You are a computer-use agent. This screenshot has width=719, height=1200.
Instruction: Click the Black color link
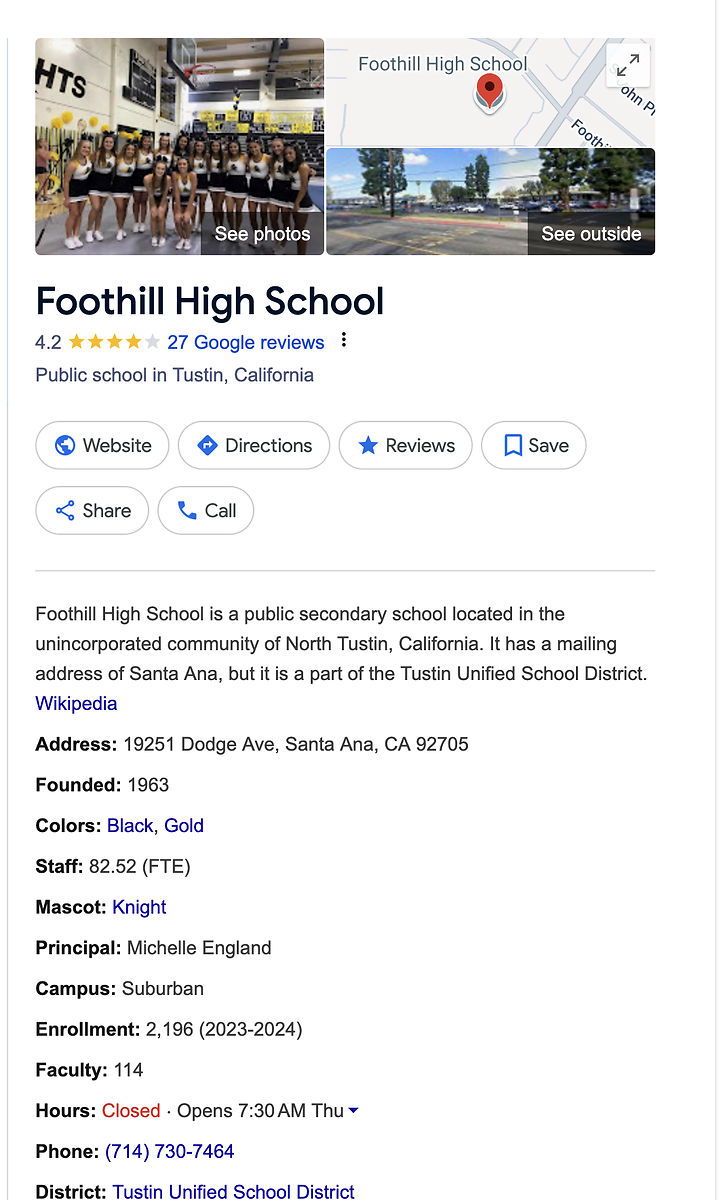[x=130, y=826]
